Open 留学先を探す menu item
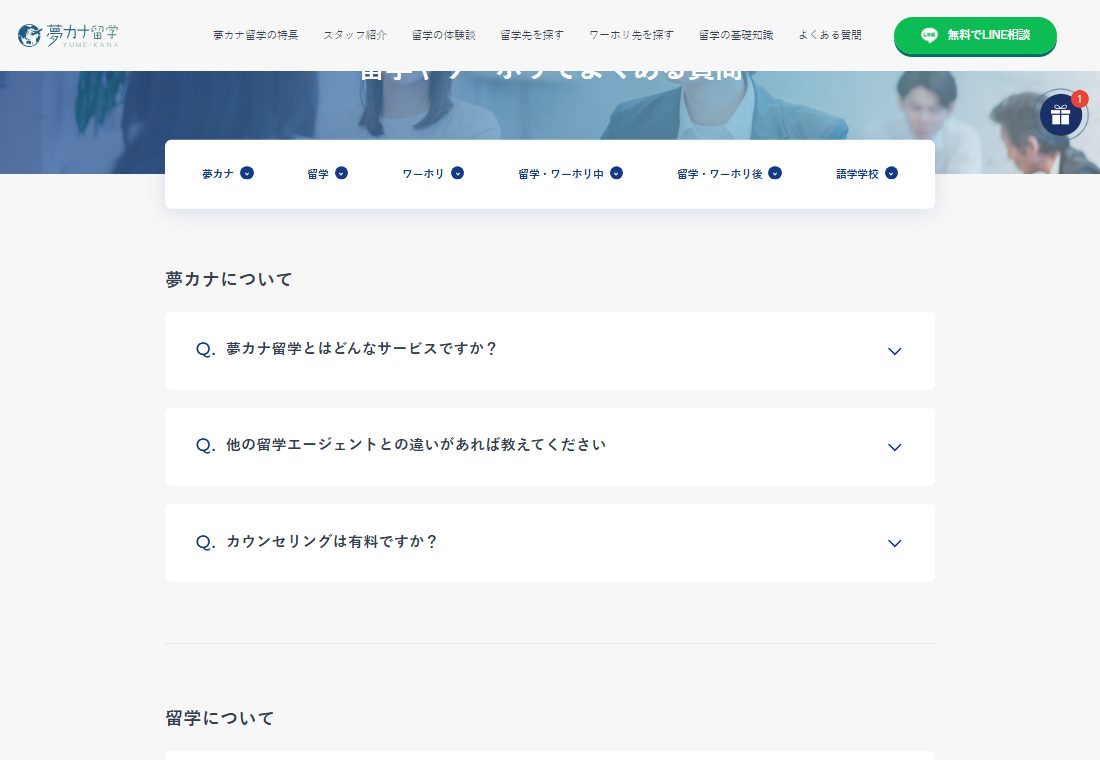 532,35
